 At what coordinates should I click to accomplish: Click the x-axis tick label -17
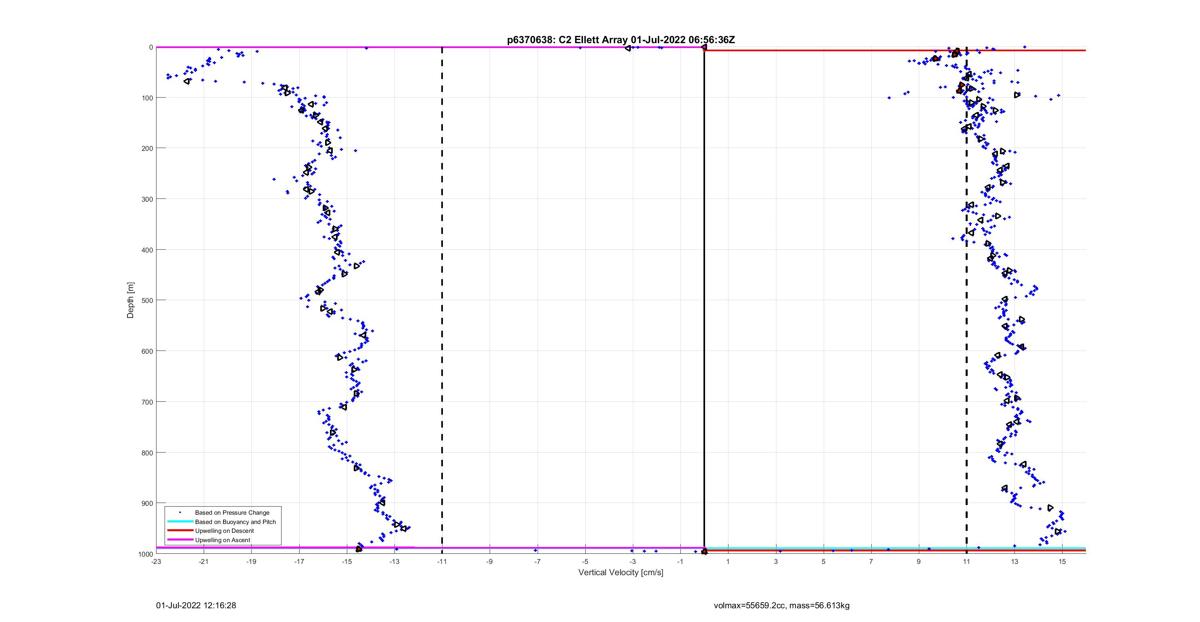click(x=299, y=561)
